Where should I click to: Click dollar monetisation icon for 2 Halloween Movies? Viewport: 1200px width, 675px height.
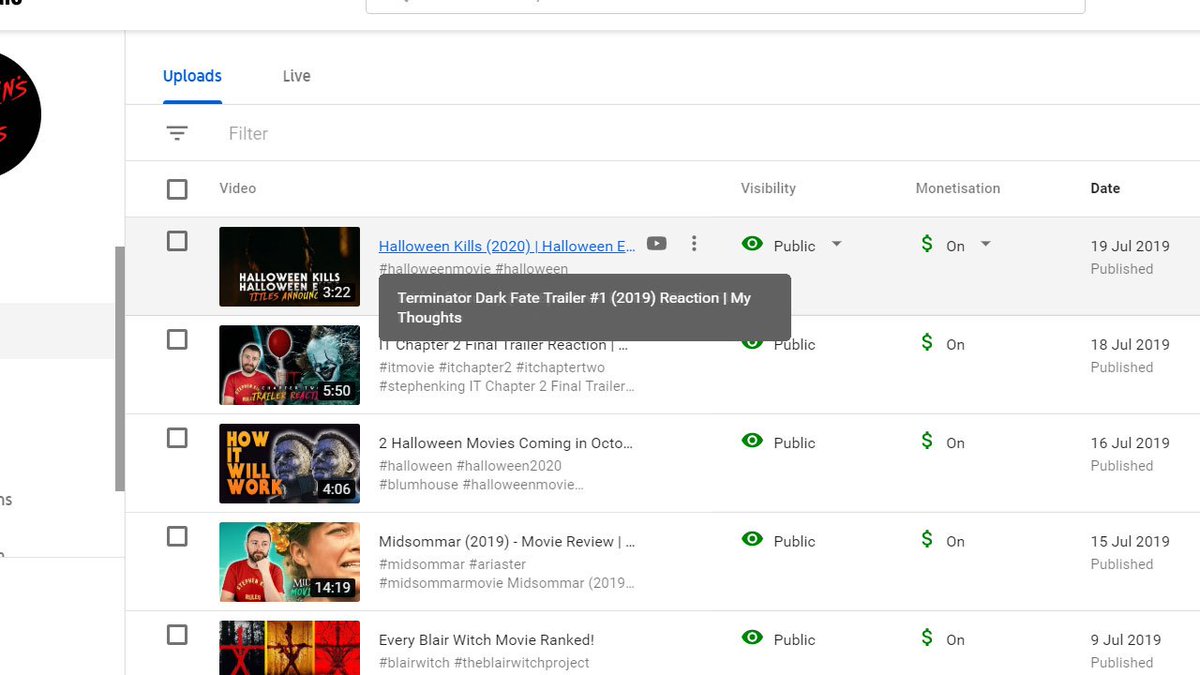927,441
